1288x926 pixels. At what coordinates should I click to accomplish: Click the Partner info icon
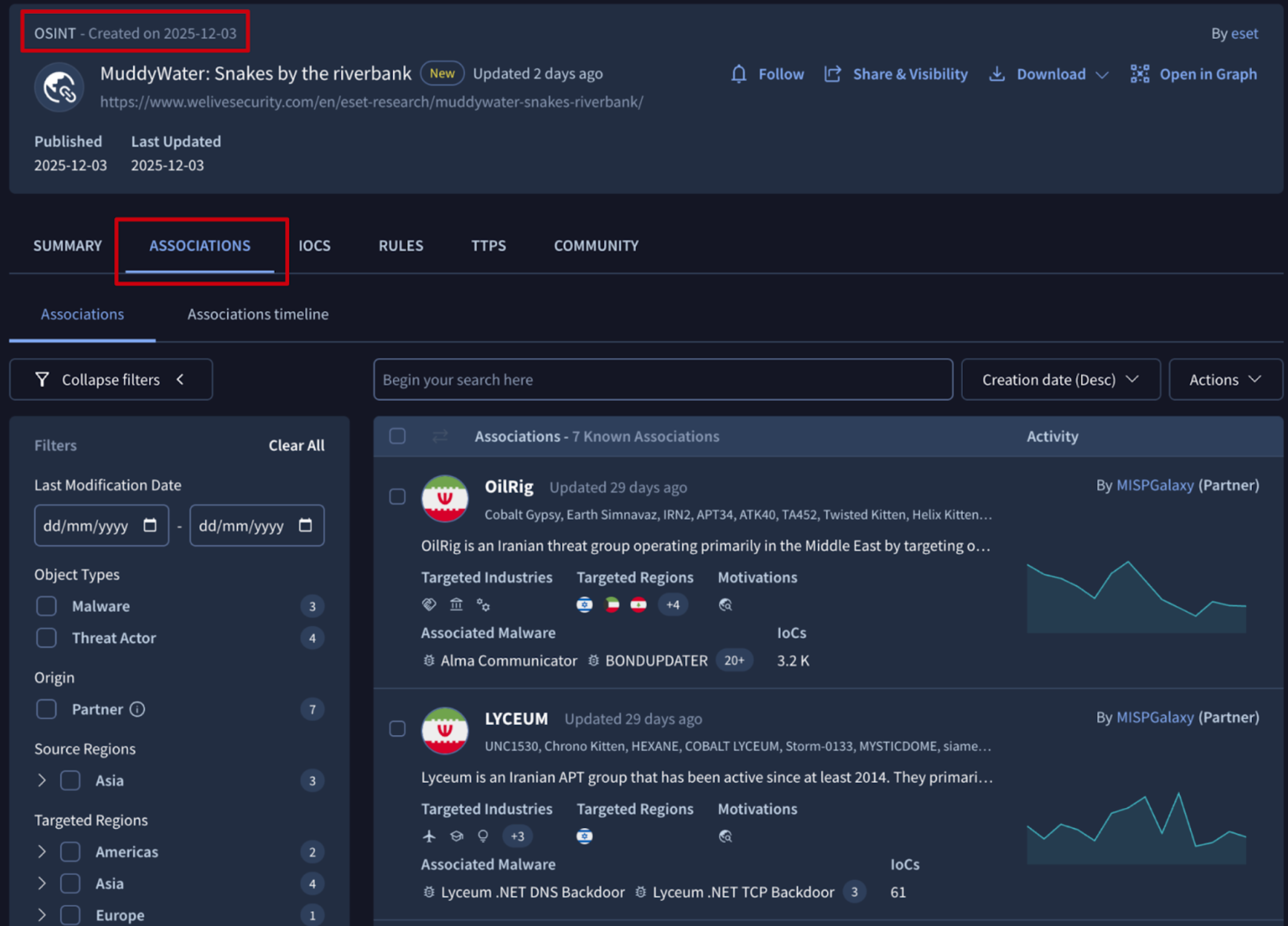pyautogui.click(x=137, y=709)
